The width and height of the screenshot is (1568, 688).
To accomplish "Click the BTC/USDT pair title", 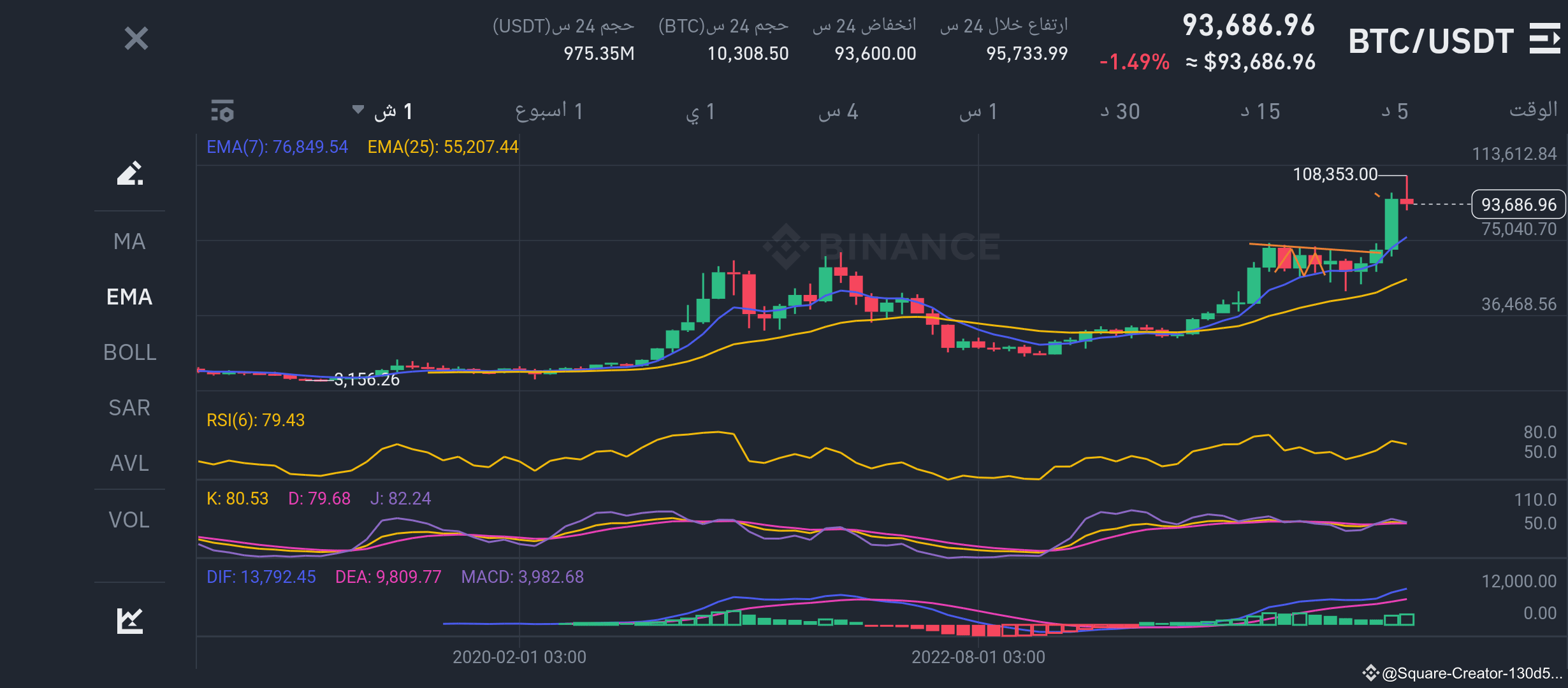I will coord(1431,41).
